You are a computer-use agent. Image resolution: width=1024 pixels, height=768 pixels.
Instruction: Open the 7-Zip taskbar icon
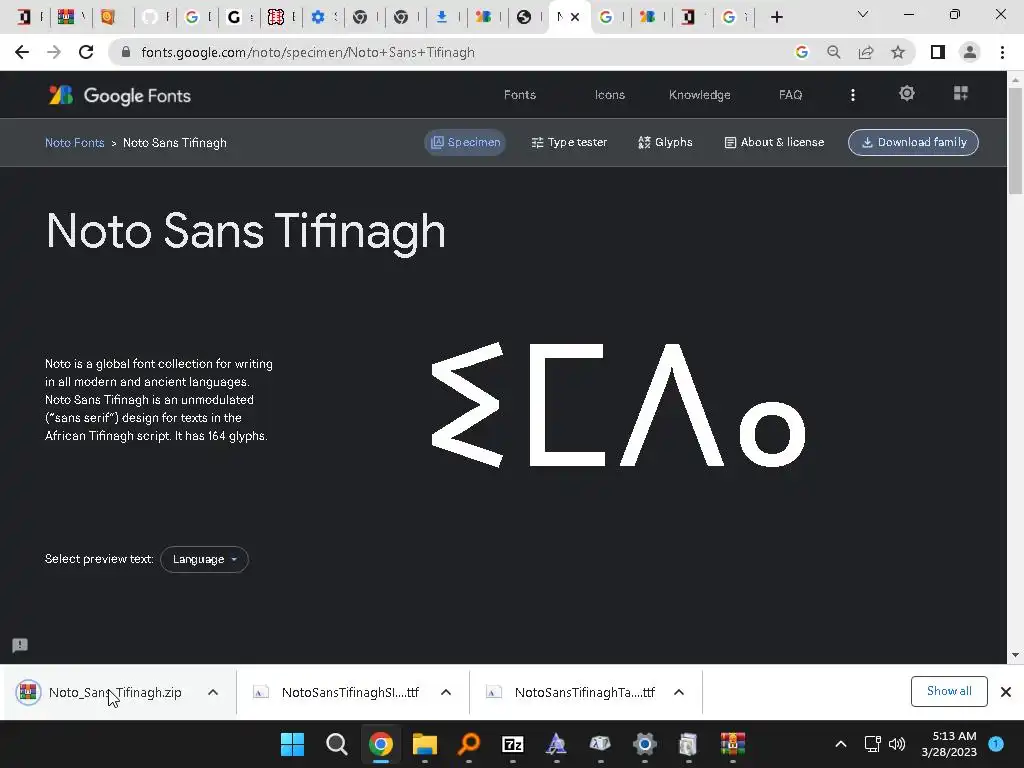[513, 744]
